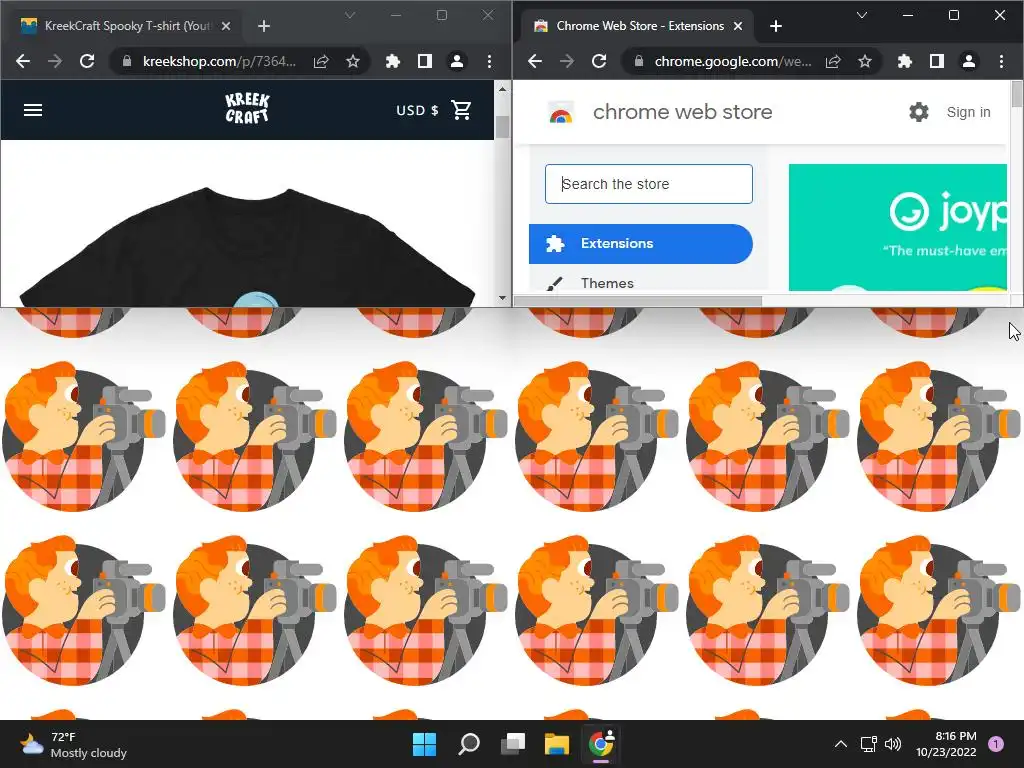This screenshot has width=1024, height=768.
Task: Share the kreekshop.com page via share icon
Action: [321, 61]
